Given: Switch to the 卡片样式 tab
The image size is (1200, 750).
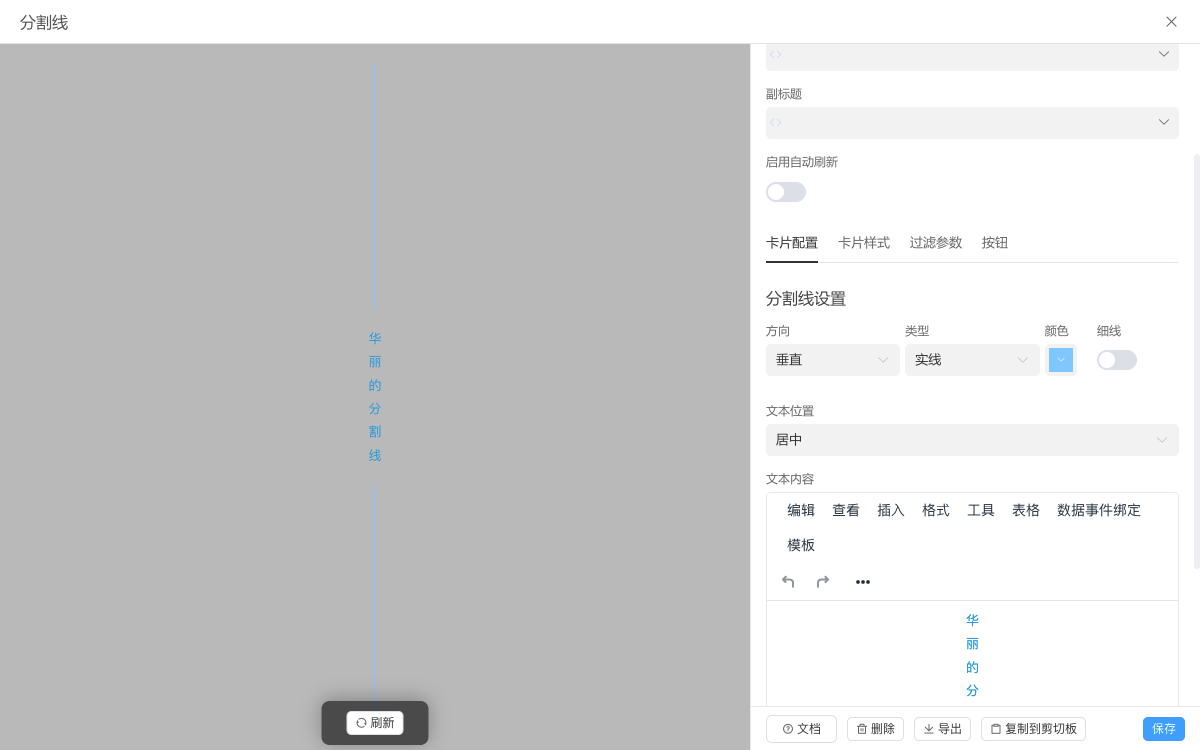Looking at the screenshot, I should click(x=864, y=243).
